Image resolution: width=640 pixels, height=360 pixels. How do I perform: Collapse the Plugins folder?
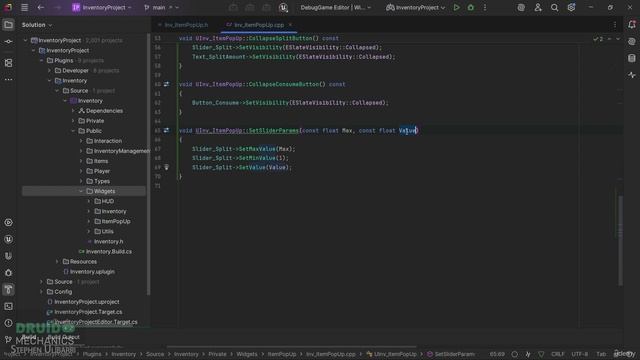(42, 60)
